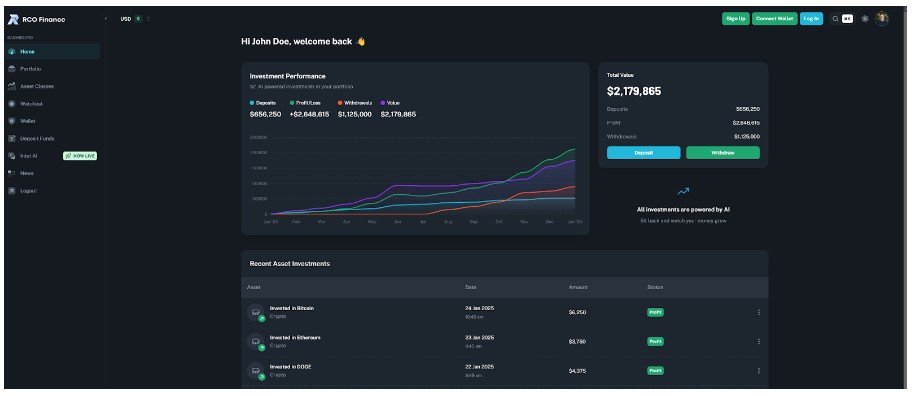Open the USD currency selector dropdown
912x396 pixels.
point(135,19)
